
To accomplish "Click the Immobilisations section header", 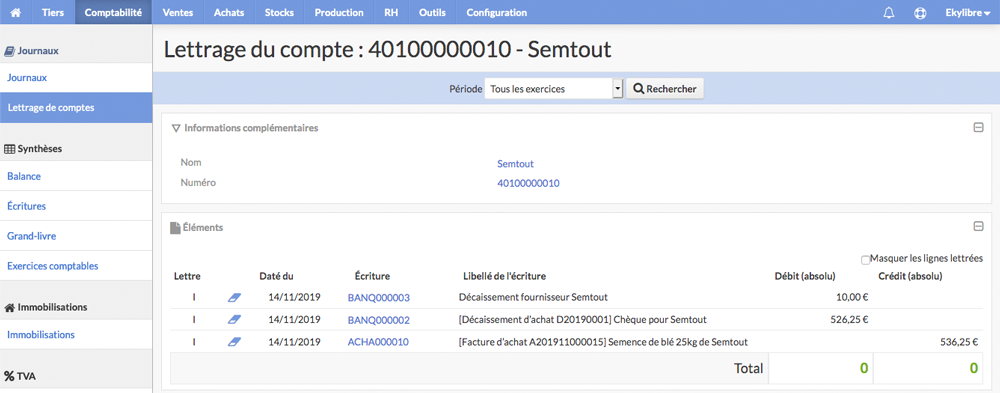I will (x=45, y=307).
